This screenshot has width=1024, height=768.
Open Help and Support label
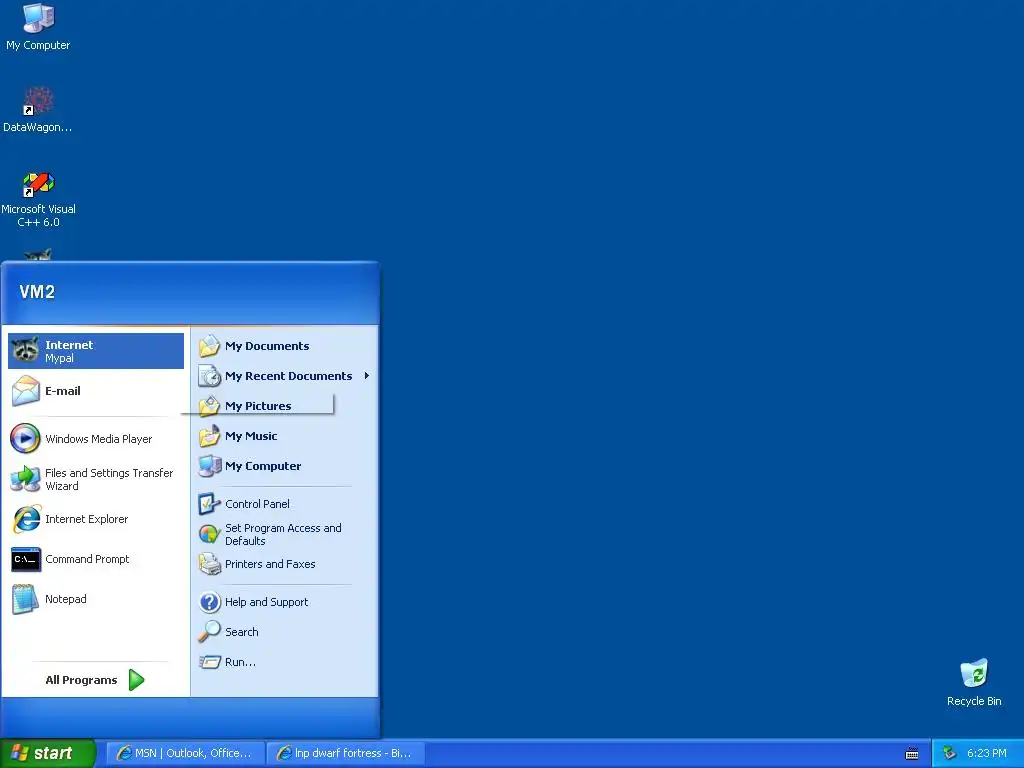pos(266,602)
